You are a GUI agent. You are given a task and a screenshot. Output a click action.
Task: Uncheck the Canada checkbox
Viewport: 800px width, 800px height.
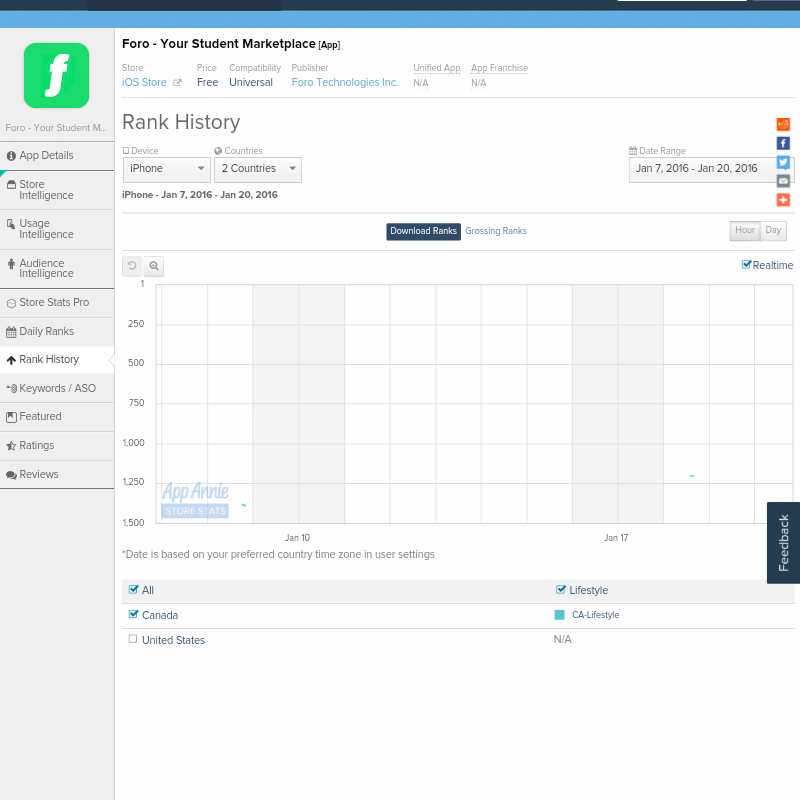pyautogui.click(x=133, y=614)
